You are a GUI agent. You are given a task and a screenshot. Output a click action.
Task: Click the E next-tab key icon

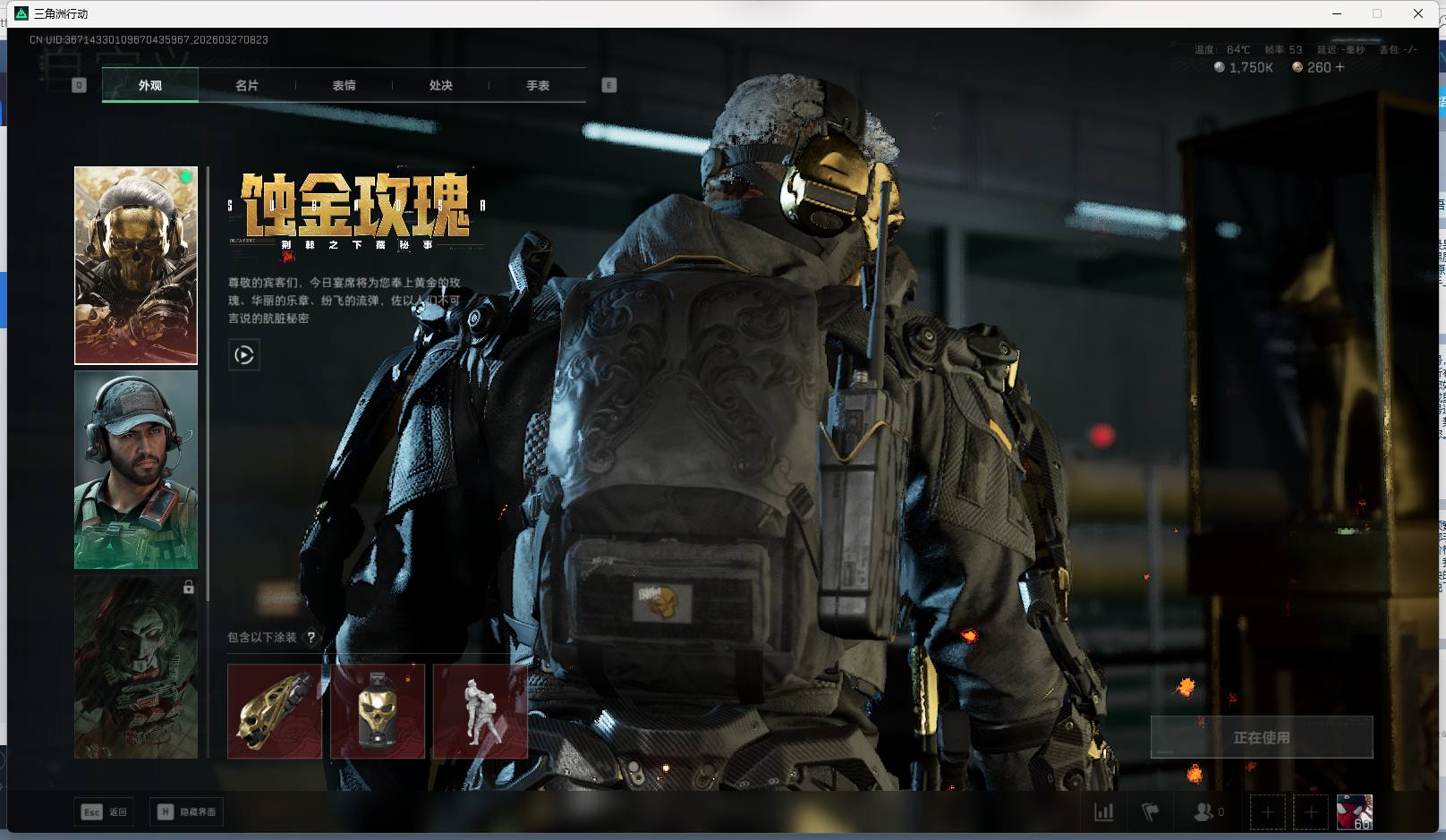(609, 85)
